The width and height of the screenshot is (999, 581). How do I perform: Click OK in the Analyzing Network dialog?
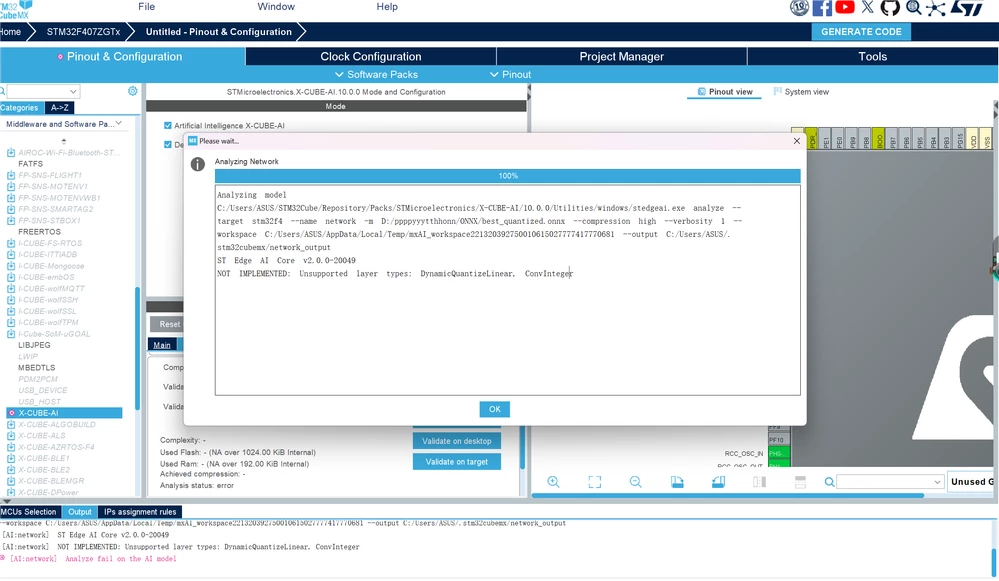pos(494,409)
